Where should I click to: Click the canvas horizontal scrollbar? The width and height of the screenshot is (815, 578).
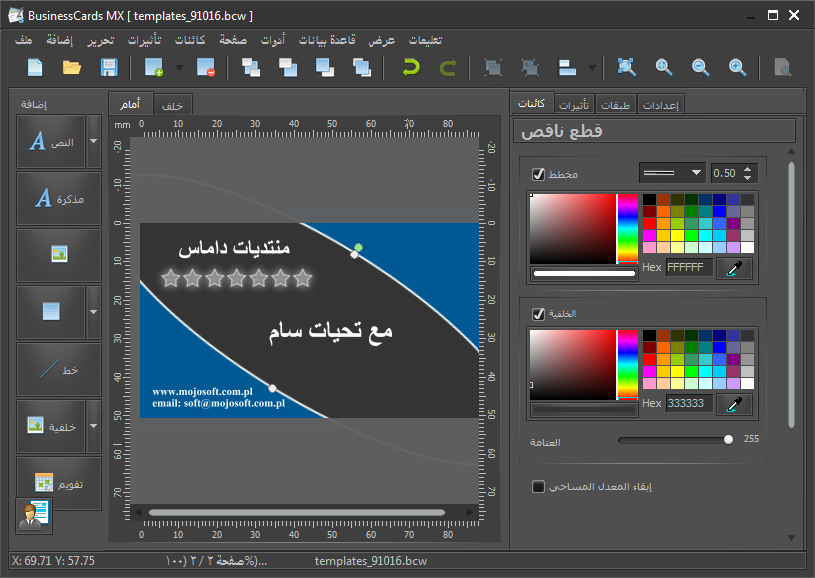[x=297, y=513]
